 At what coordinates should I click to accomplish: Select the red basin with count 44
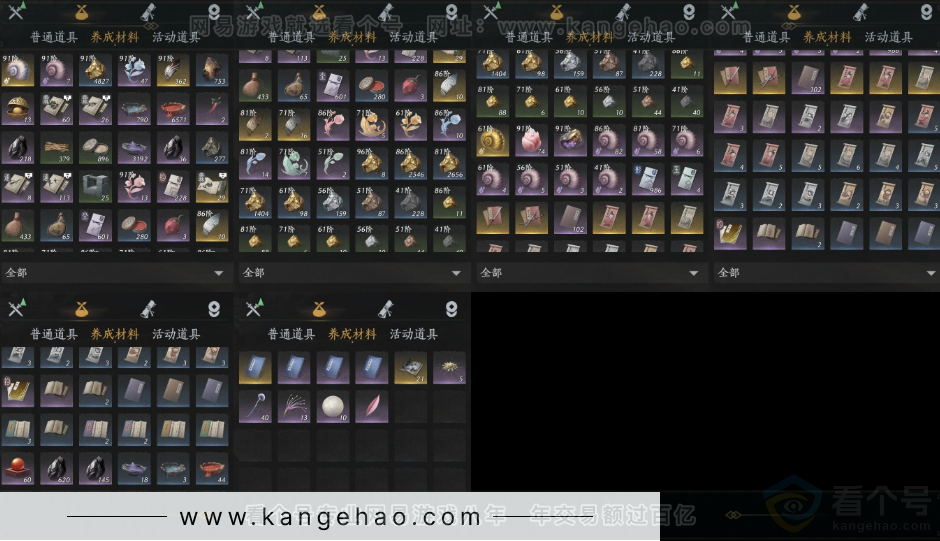212,468
